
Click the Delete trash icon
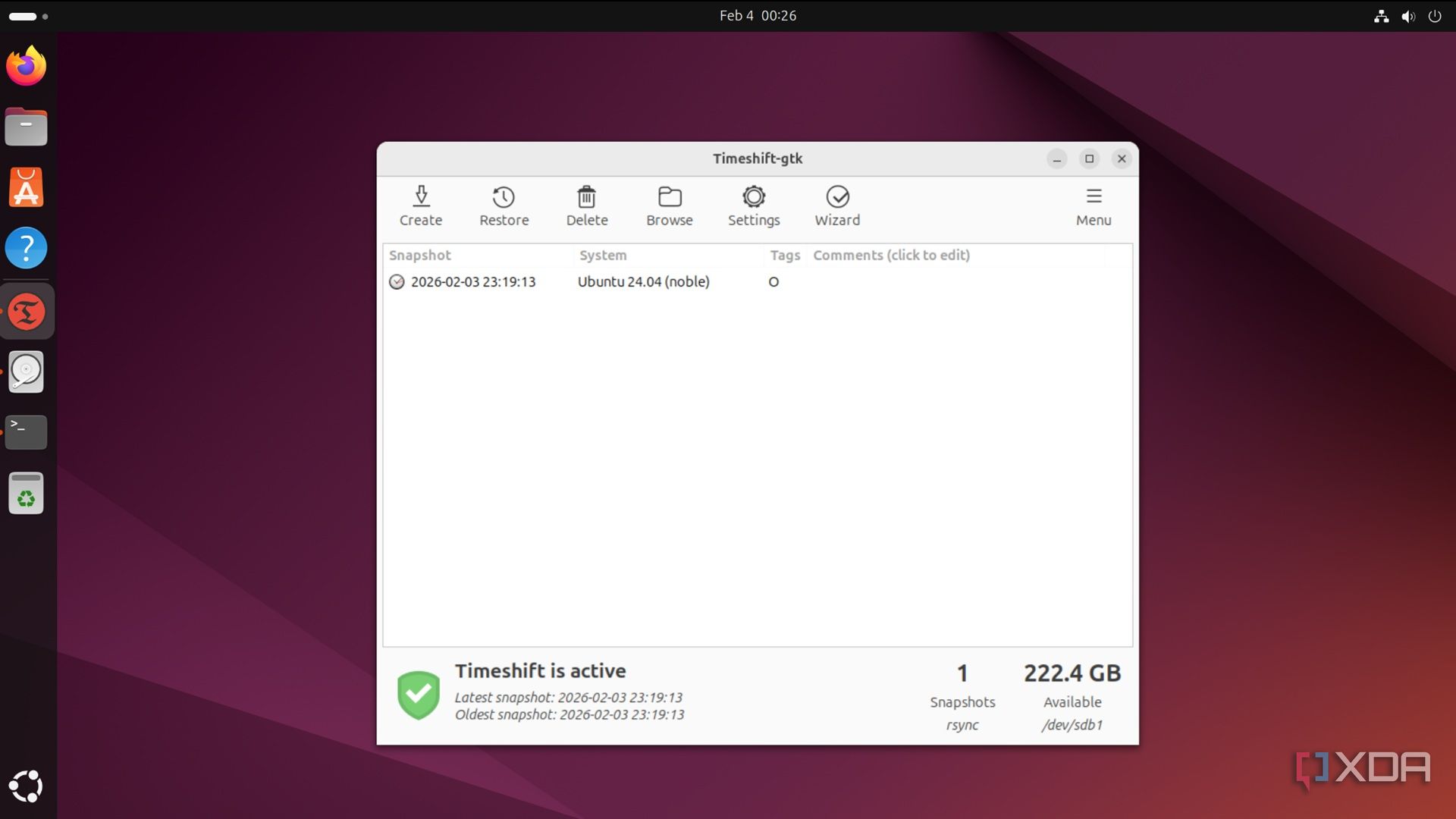587,206
